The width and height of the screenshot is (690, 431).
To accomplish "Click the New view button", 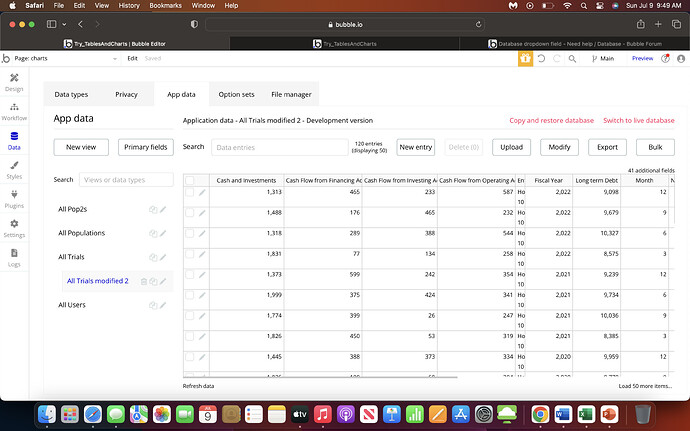I will [81, 147].
